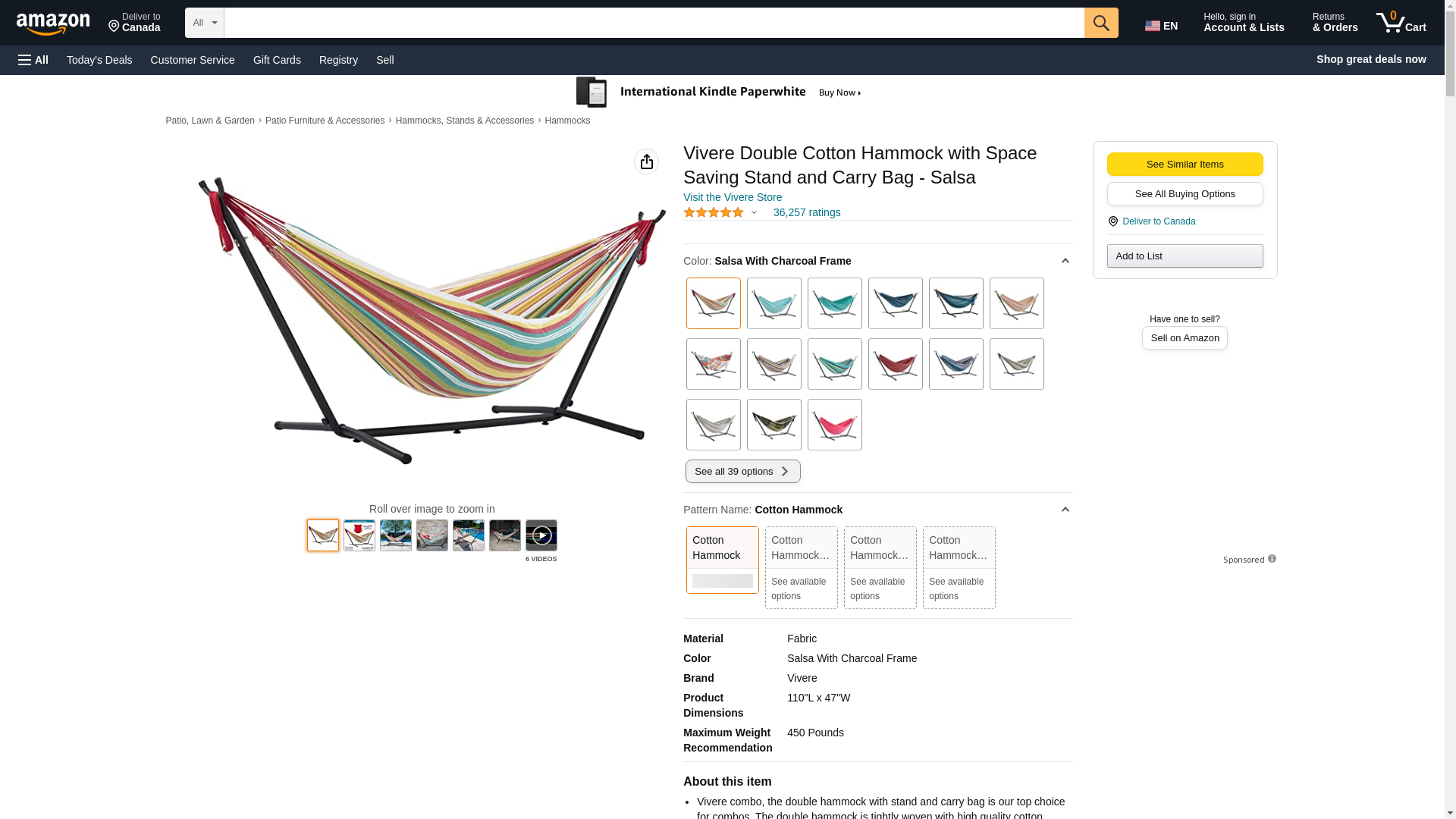This screenshot has height=819, width=1456.
Task: Open Today's Deals in navigation bar
Action: point(99,60)
